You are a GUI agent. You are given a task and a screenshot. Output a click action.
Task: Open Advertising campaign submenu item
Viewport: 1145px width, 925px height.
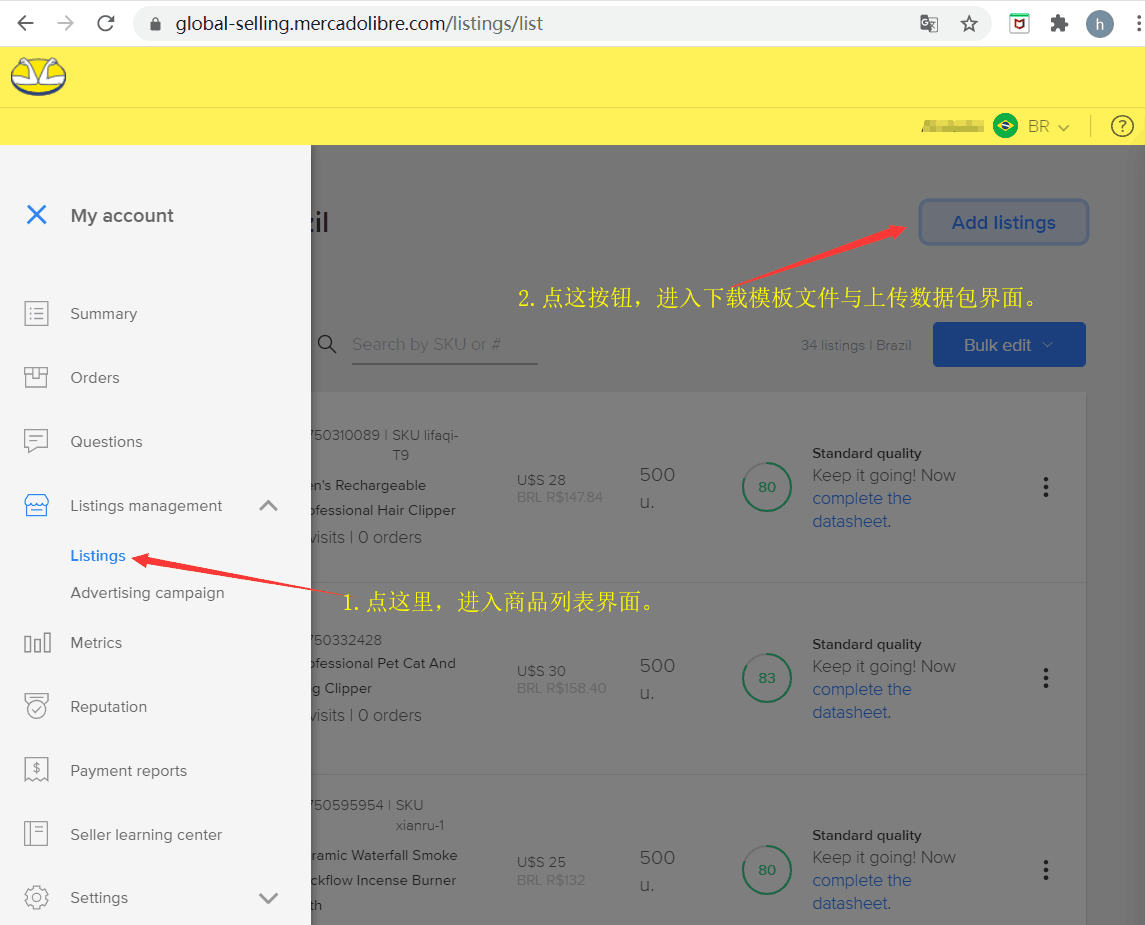[148, 593]
